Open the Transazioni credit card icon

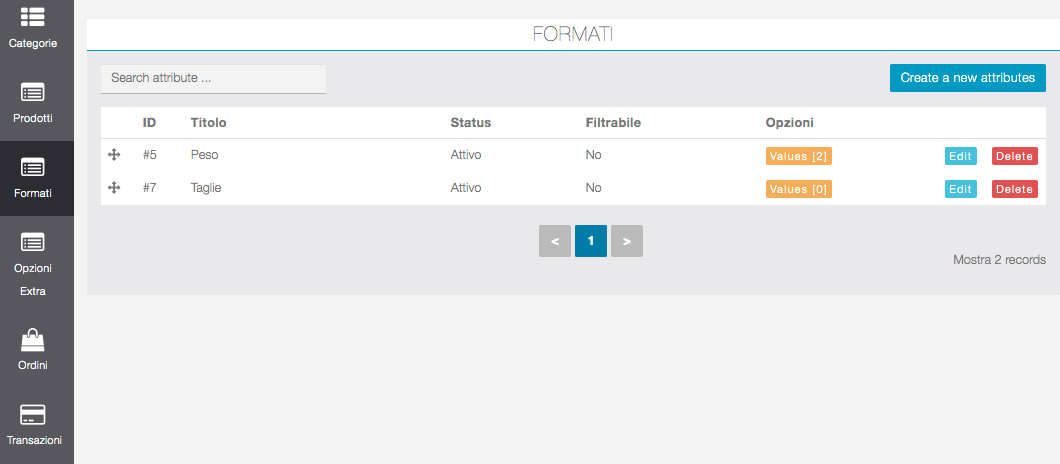(x=33, y=414)
